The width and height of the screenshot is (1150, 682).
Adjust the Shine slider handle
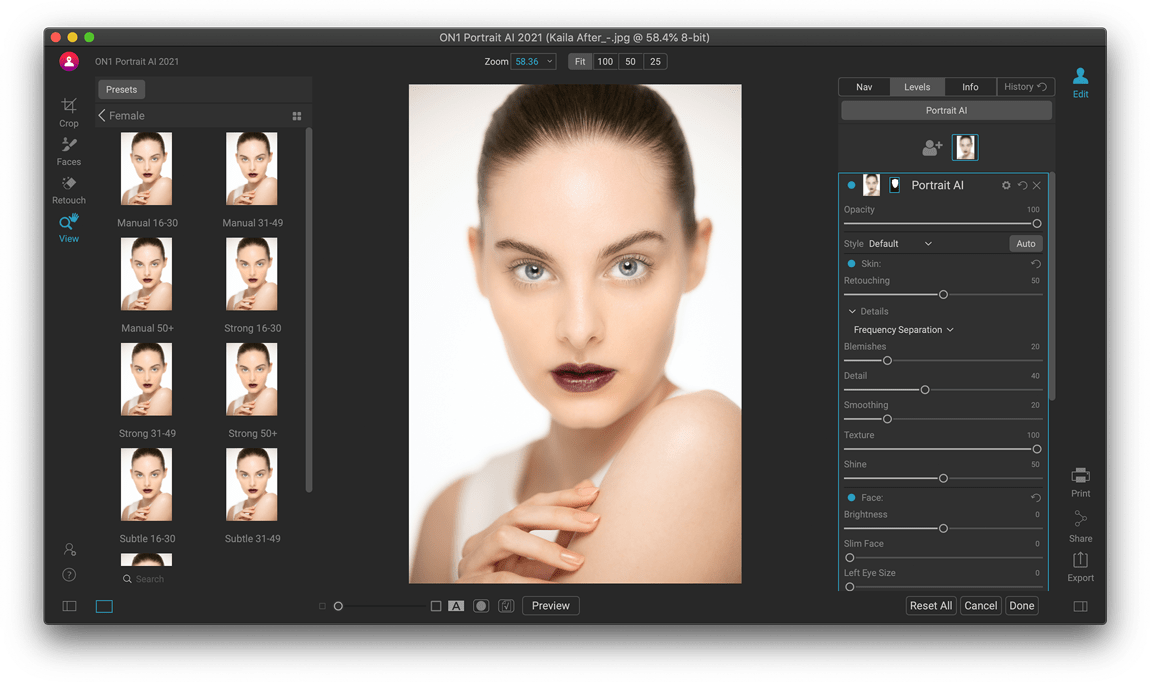tap(943, 479)
